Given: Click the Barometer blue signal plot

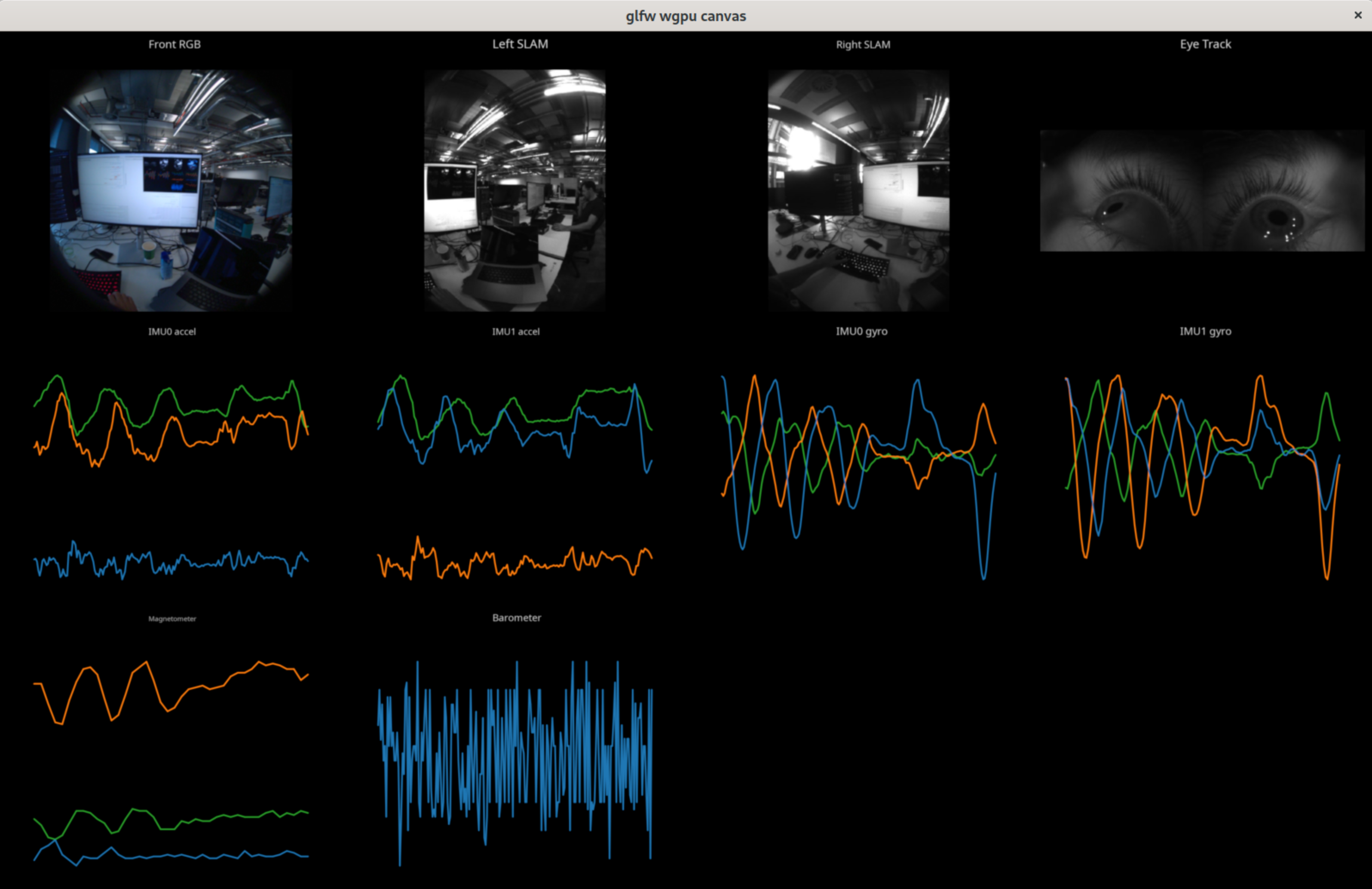Looking at the screenshot, I should (515, 763).
